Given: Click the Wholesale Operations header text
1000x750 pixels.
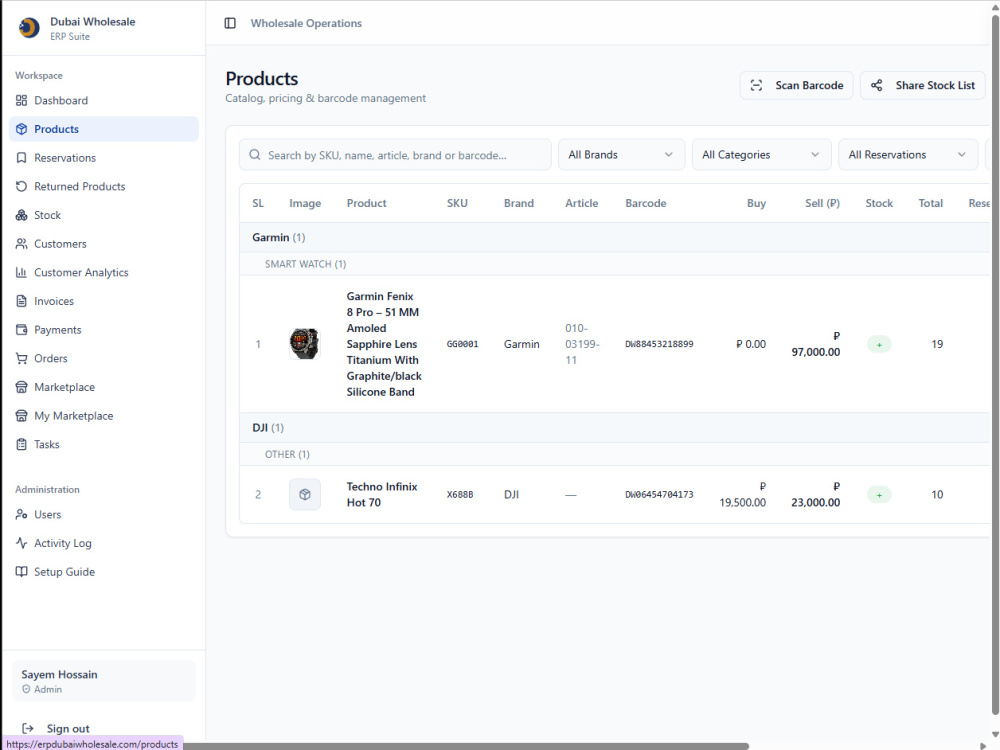Looking at the screenshot, I should 306,23.
